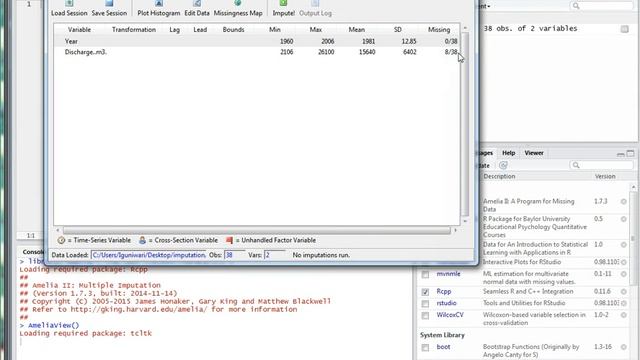Image resolution: width=640 pixels, height=360 pixels.
Task: Click the horizontal scrollbar's right arrow
Action: click(456, 231)
